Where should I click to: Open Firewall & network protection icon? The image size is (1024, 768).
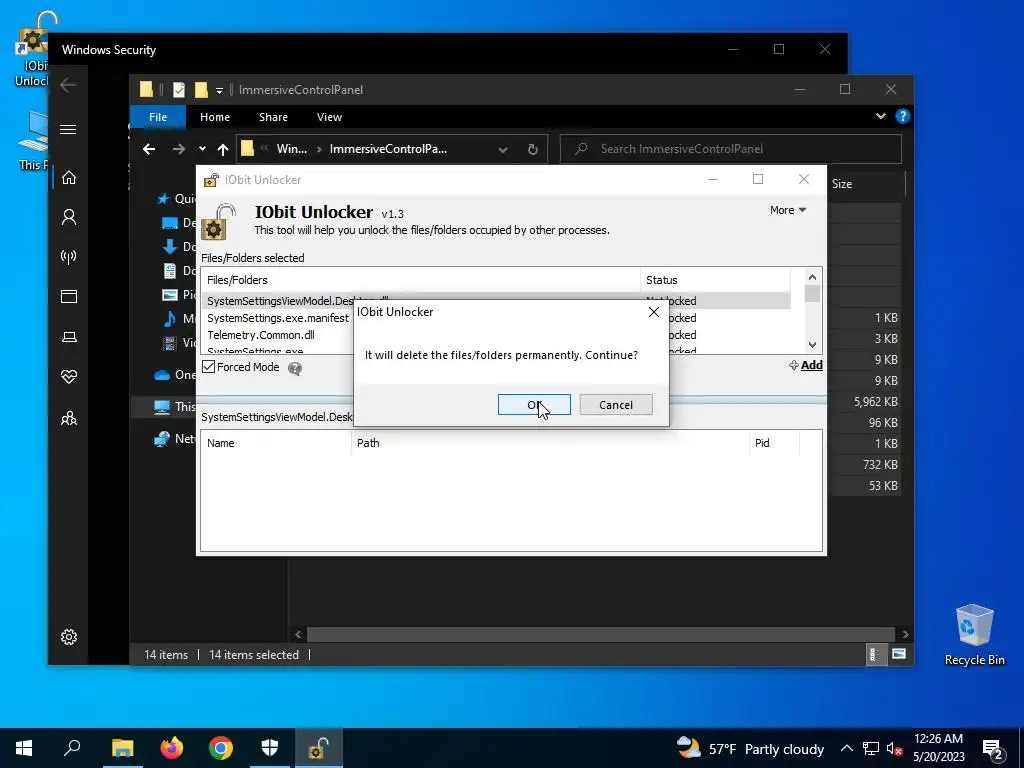point(69,257)
